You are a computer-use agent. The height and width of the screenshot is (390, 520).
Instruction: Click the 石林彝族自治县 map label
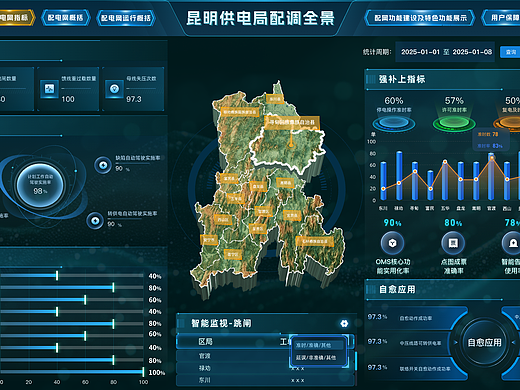pyautogui.click(x=315, y=241)
